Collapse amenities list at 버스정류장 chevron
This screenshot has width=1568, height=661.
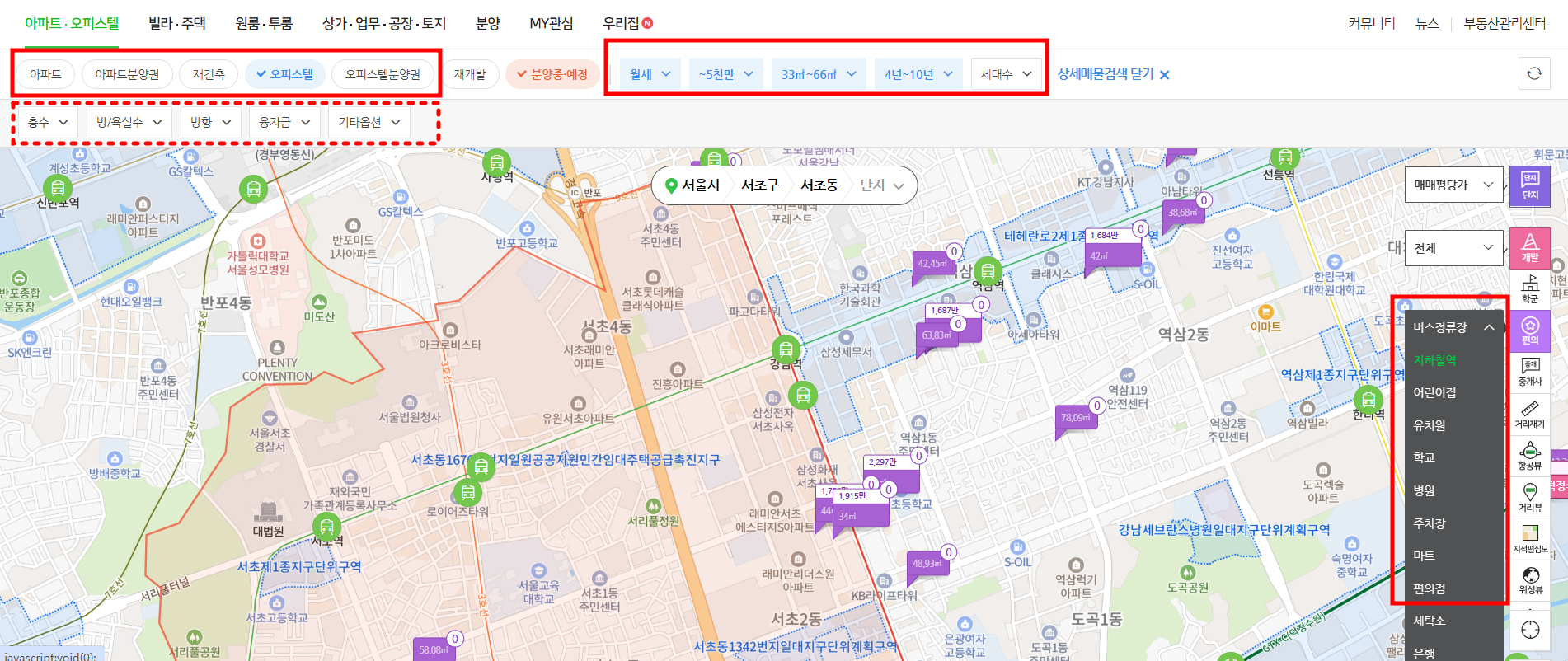1489,327
